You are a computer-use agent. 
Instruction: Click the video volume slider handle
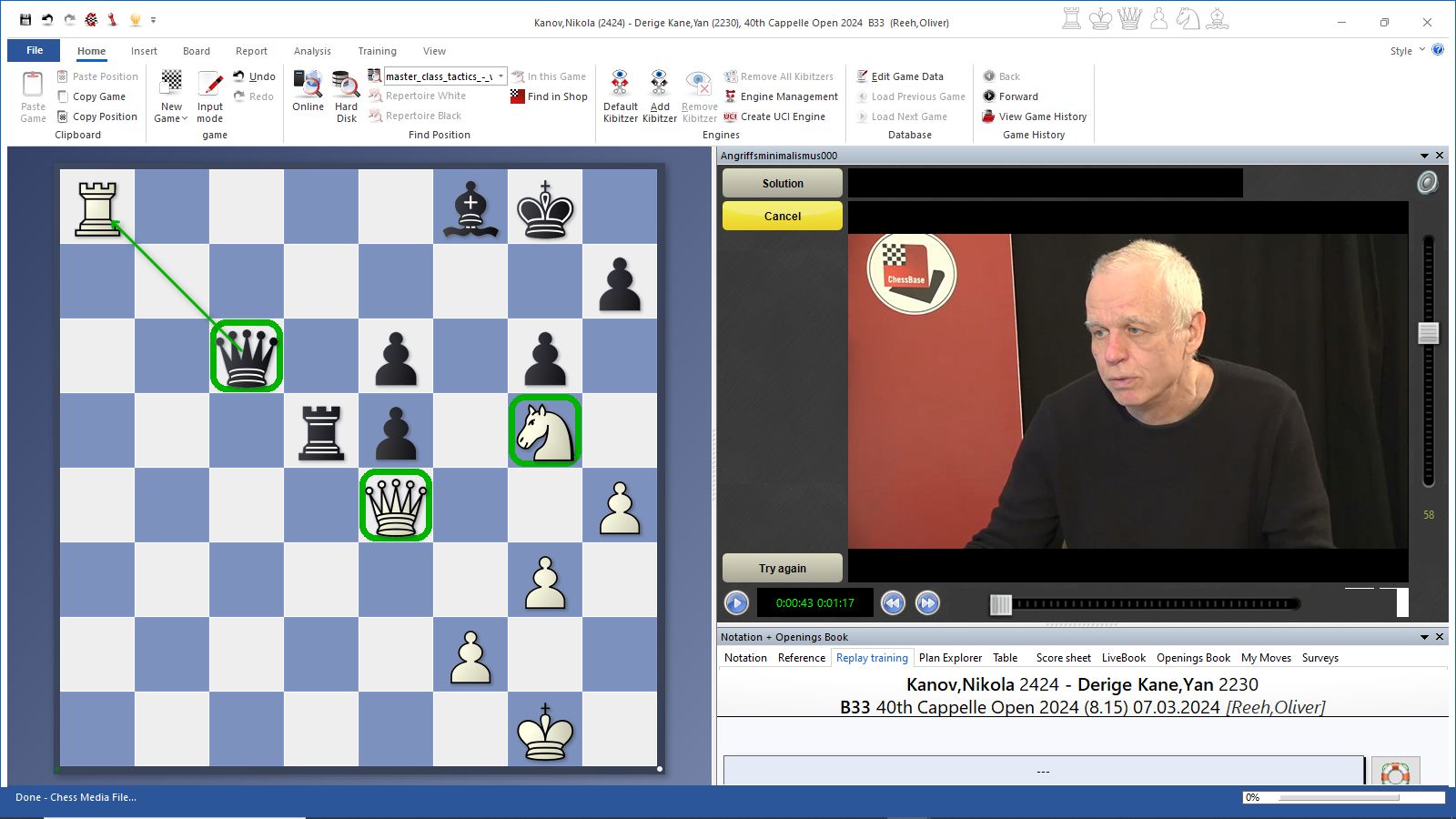click(1428, 333)
